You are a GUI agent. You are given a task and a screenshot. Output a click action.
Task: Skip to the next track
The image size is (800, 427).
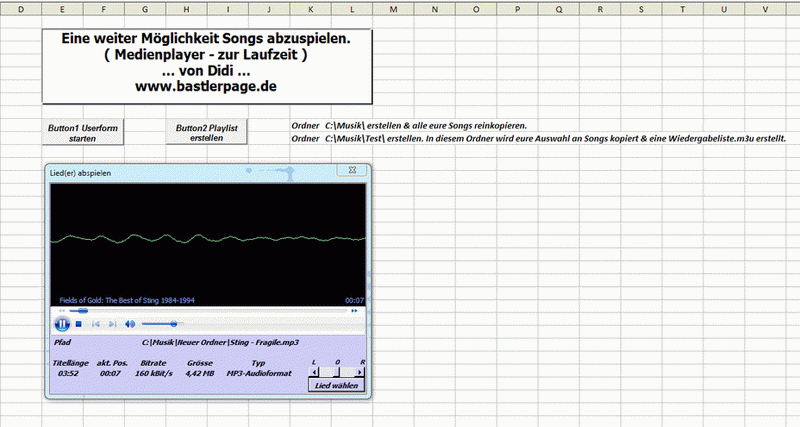(113, 324)
